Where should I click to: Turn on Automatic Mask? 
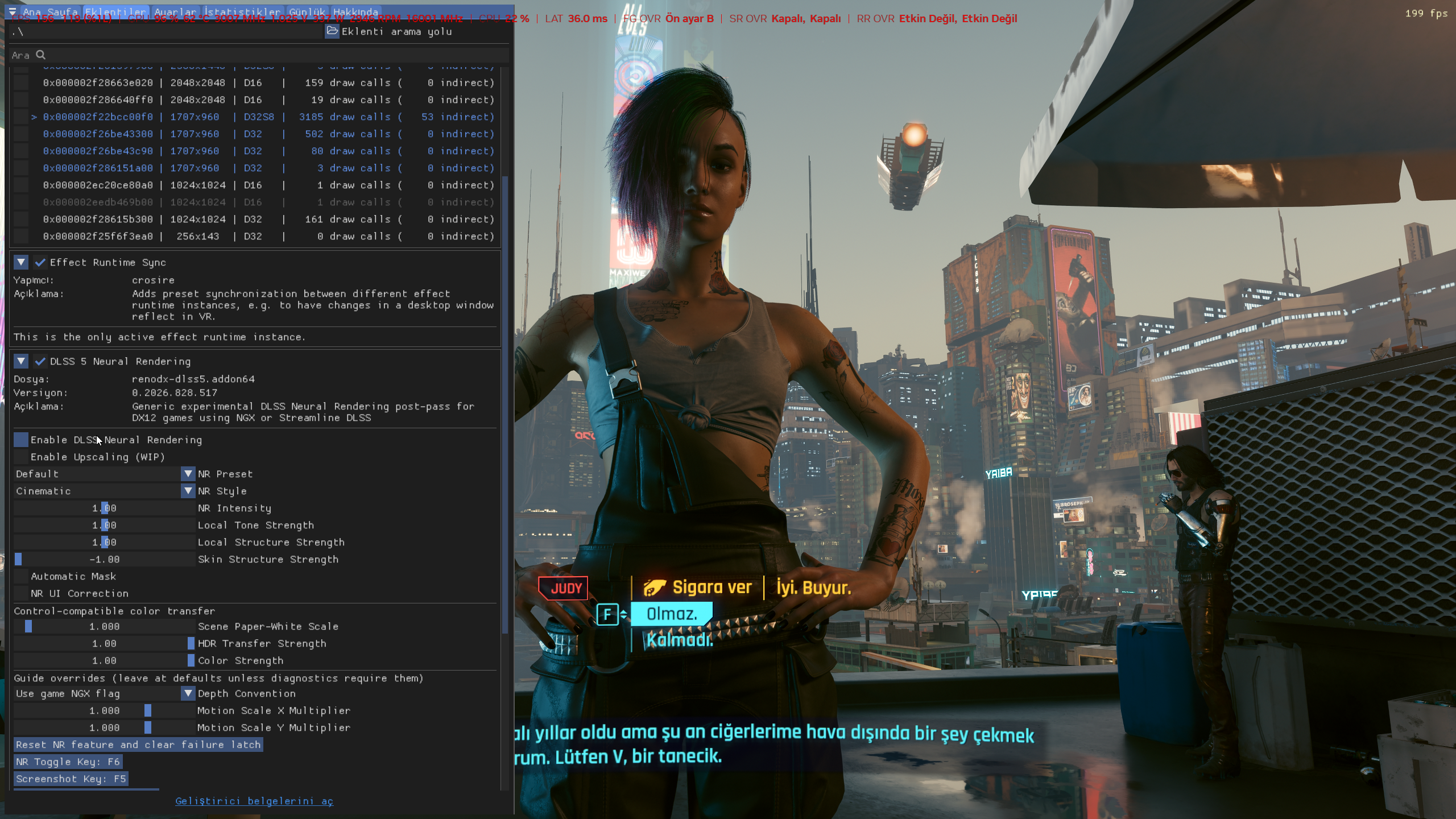pyautogui.click(x=21, y=576)
